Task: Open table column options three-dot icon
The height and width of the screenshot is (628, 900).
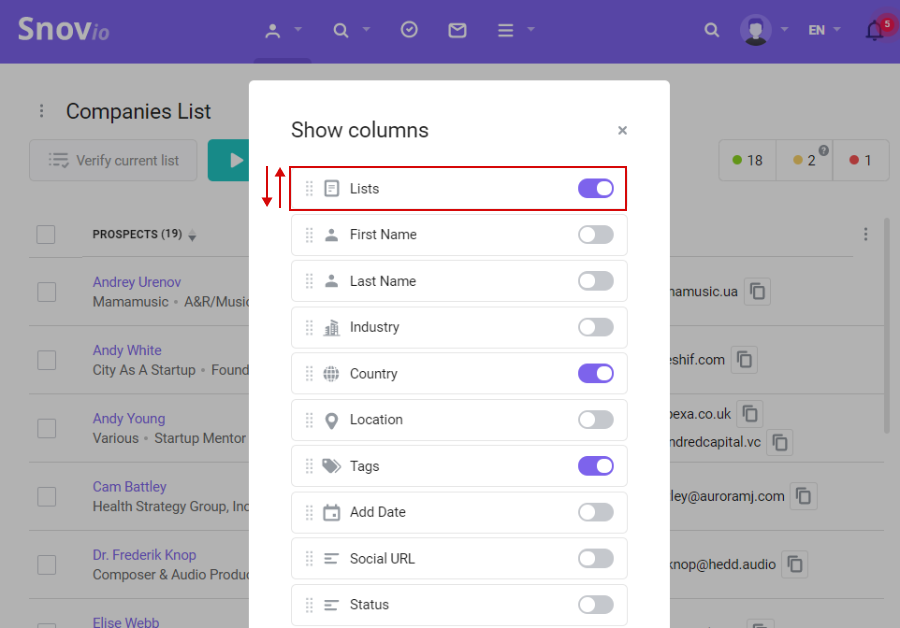Action: pos(866,234)
